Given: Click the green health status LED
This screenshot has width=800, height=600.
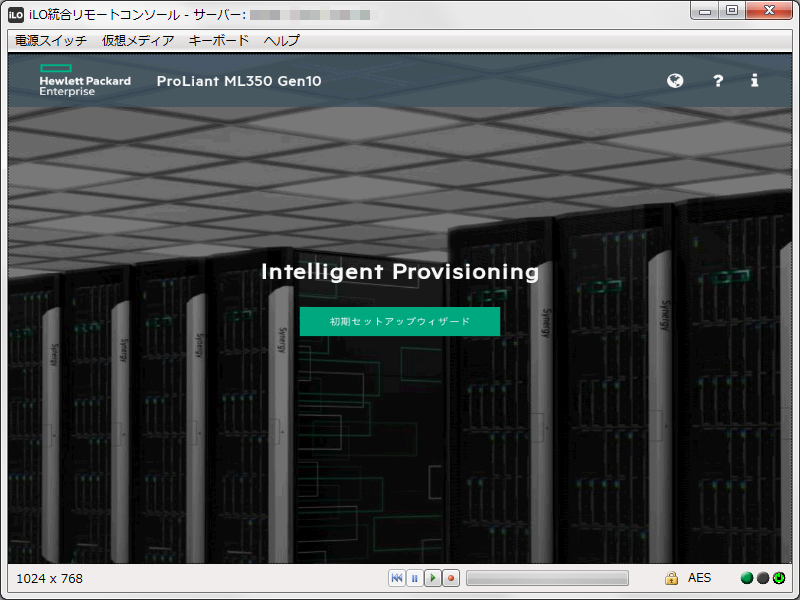Looking at the screenshot, I should tap(747, 578).
